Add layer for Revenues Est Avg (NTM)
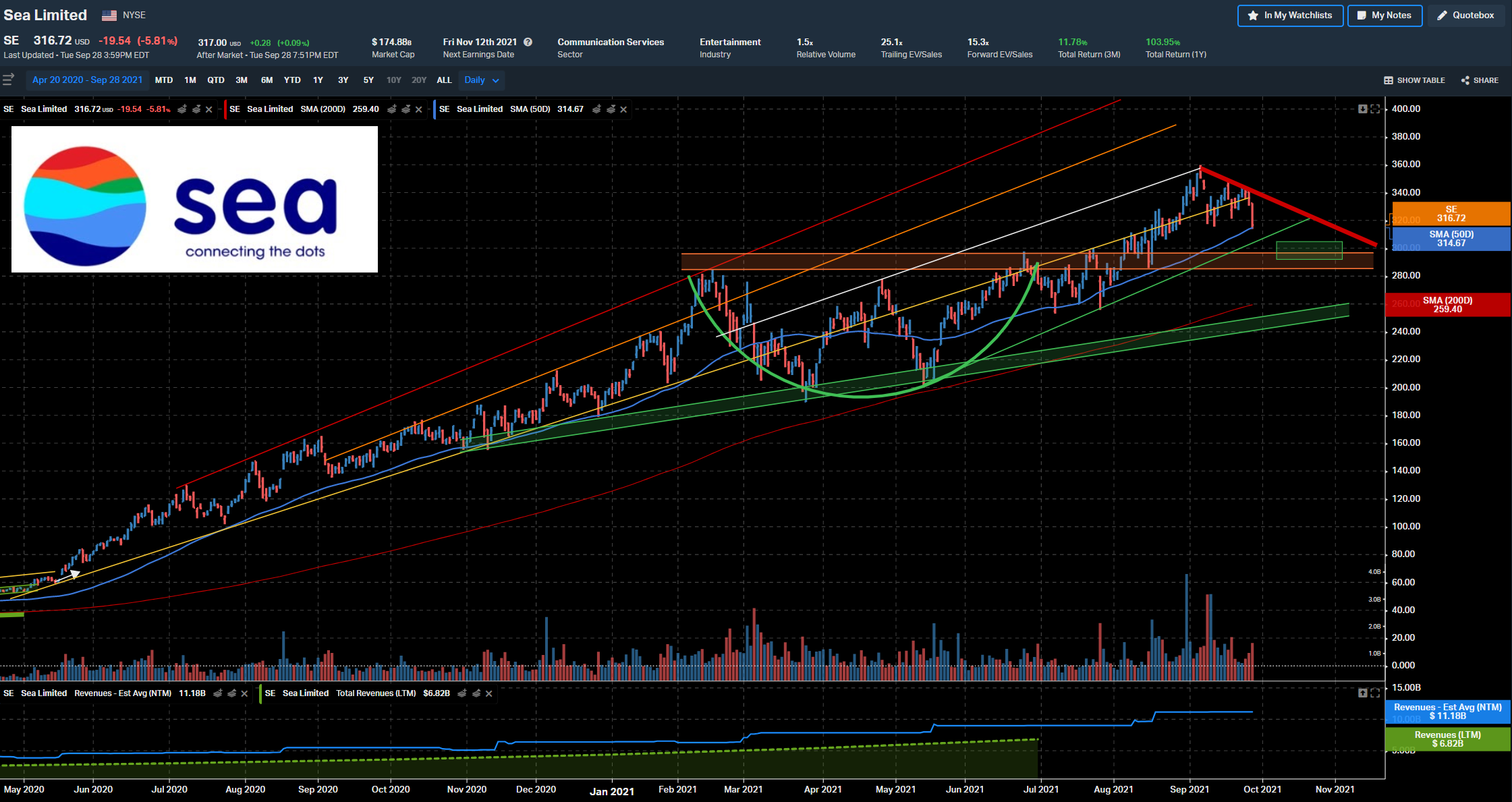The image size is (1512, 802). (x=218, y=693)
